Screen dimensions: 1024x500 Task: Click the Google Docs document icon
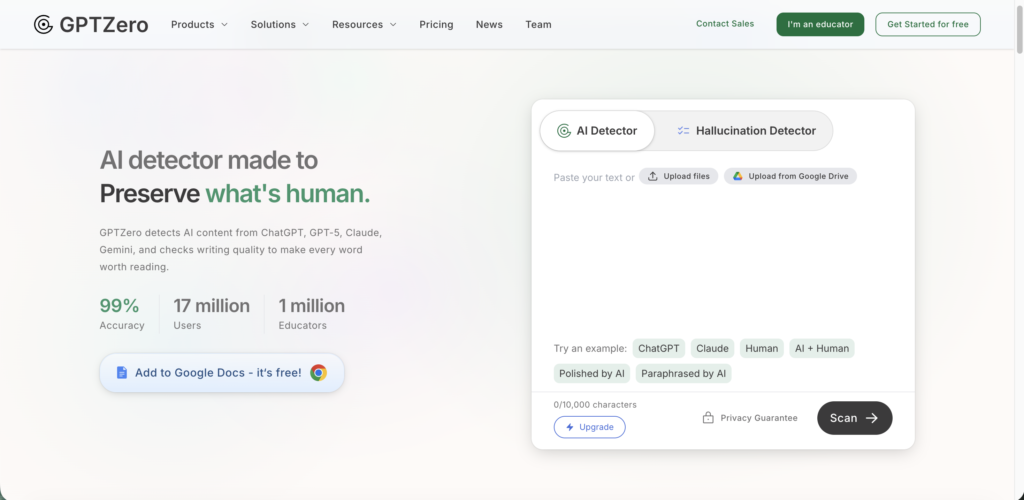(x=121, y=373)
